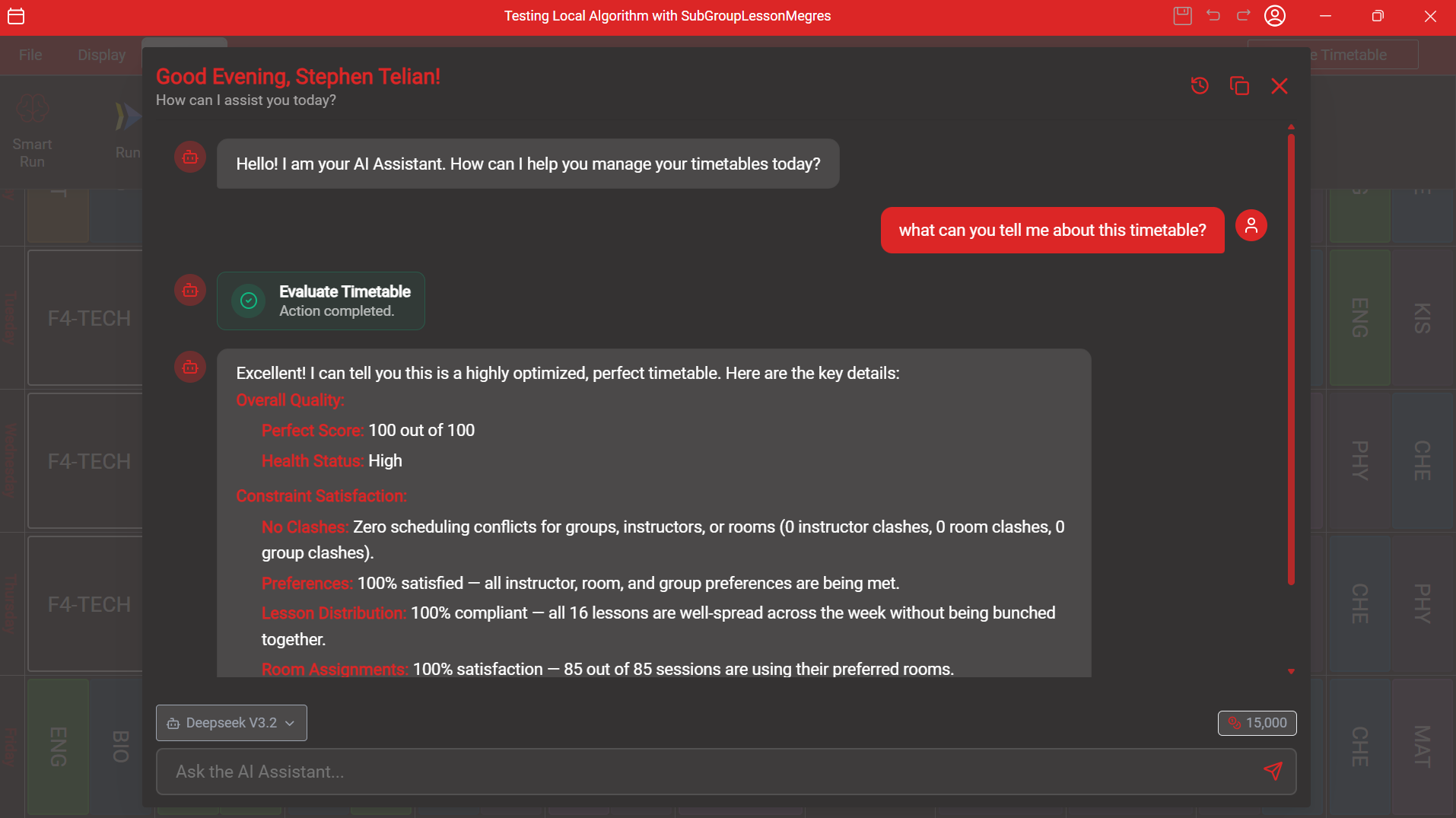
Task: Click the save icon in title bar
Action: 1182,16
